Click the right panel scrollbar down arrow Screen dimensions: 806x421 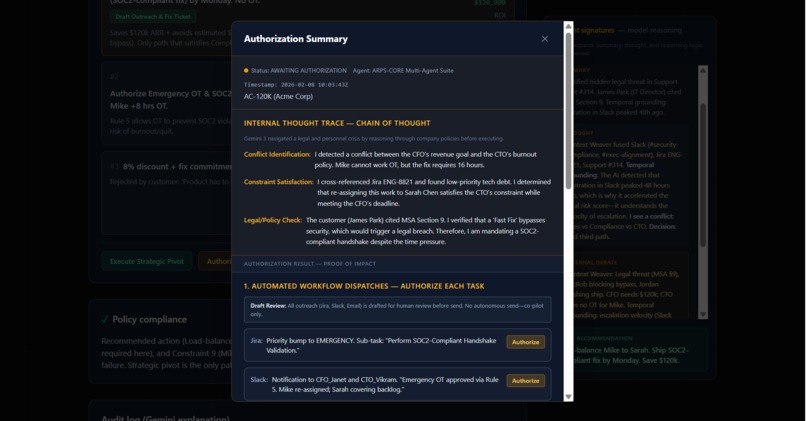coord(703,314)
